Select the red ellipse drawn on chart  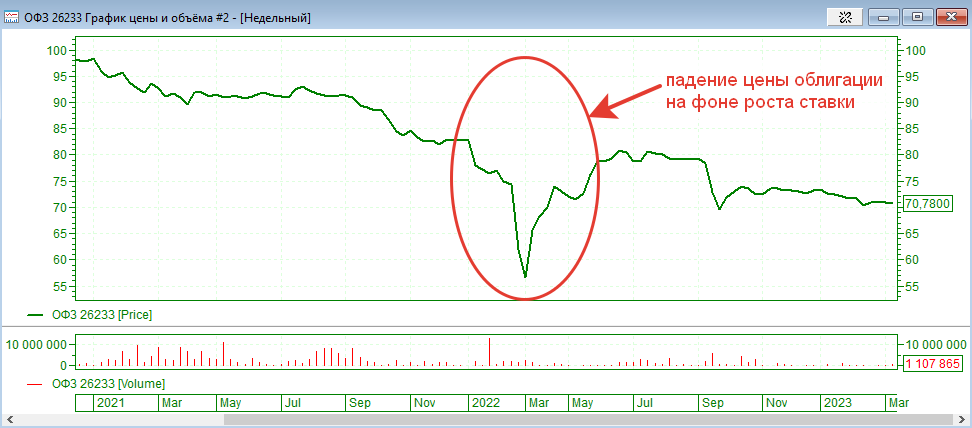point(450,178)
